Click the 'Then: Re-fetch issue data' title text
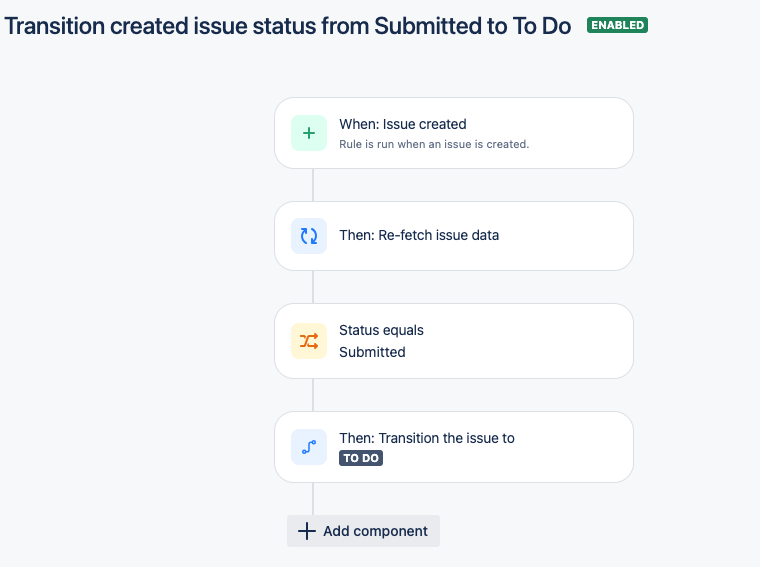 click(x=419, y=235)
